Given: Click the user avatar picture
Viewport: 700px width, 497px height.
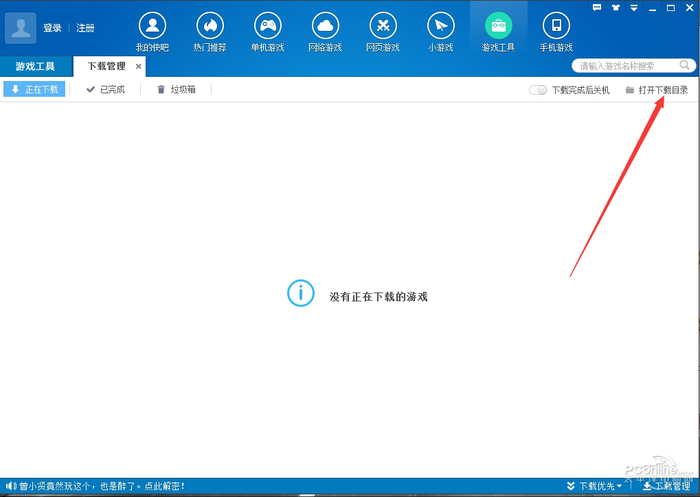Looking at the screenshot, I should [21, 28].
